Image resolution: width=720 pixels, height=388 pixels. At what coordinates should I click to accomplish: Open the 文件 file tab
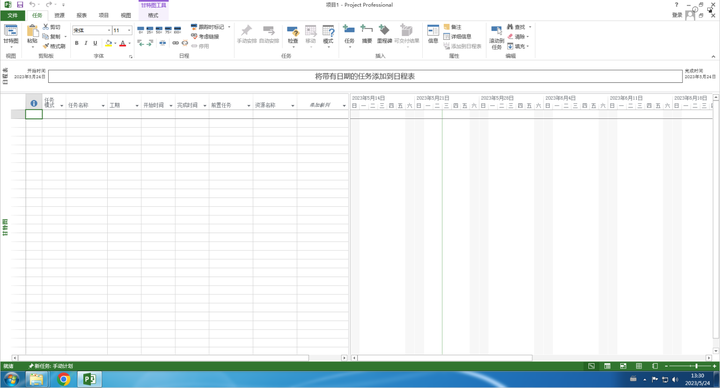pos(12,15)
